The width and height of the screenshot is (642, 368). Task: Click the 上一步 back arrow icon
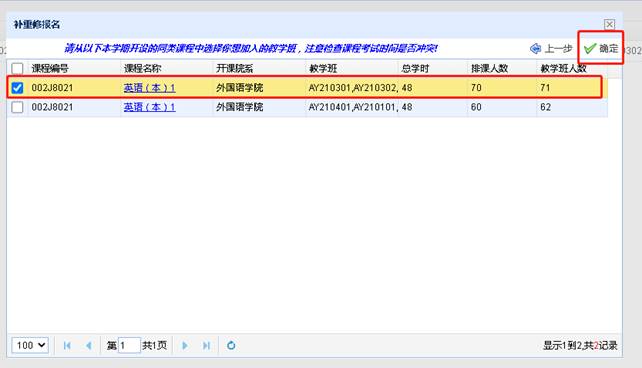click(535, 49)
